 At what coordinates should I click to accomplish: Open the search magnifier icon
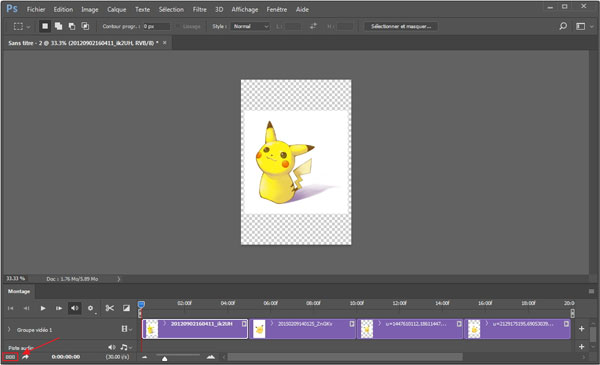tap(563, 26)
